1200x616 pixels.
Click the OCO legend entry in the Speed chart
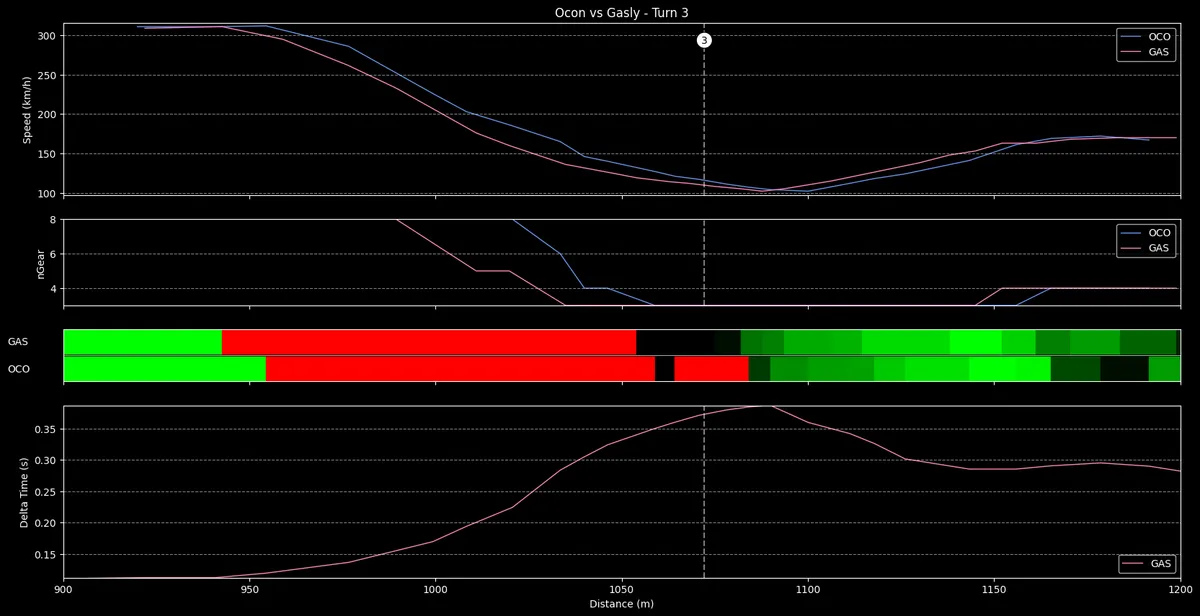click(x=1146, y=37)
